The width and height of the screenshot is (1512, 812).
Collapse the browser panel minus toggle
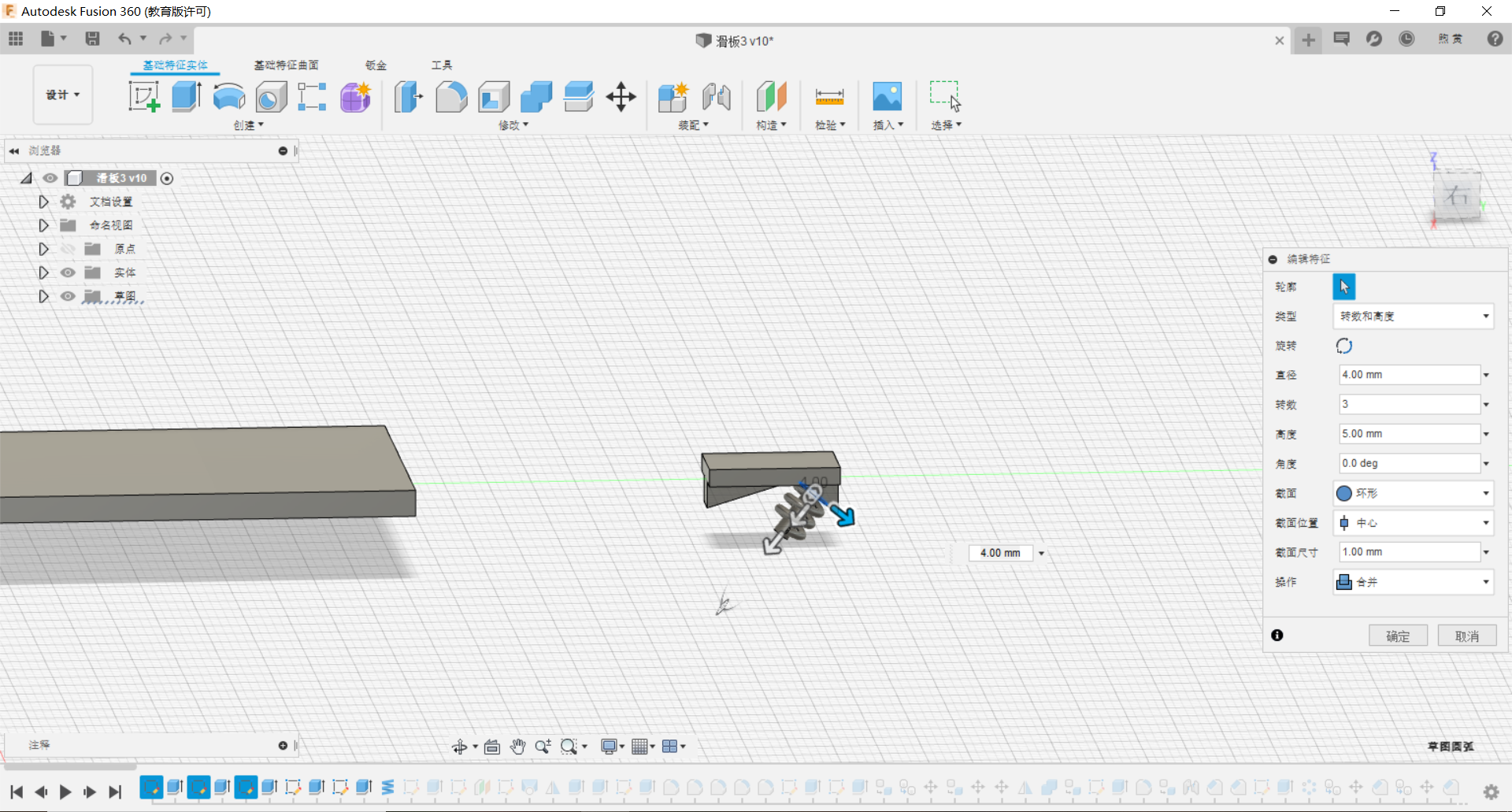tap(283, 150)
